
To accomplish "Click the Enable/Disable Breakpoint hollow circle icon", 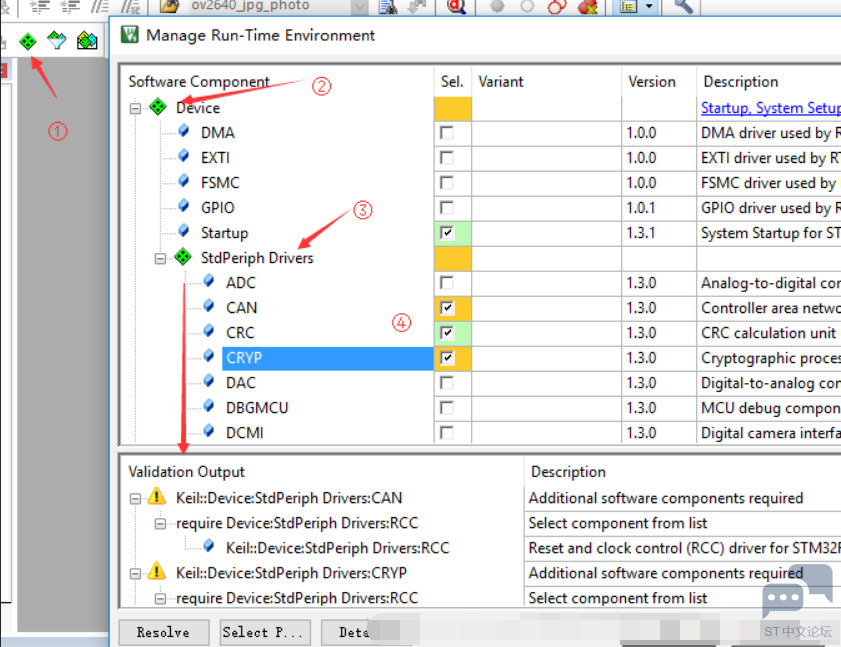I will coord(527,6).
